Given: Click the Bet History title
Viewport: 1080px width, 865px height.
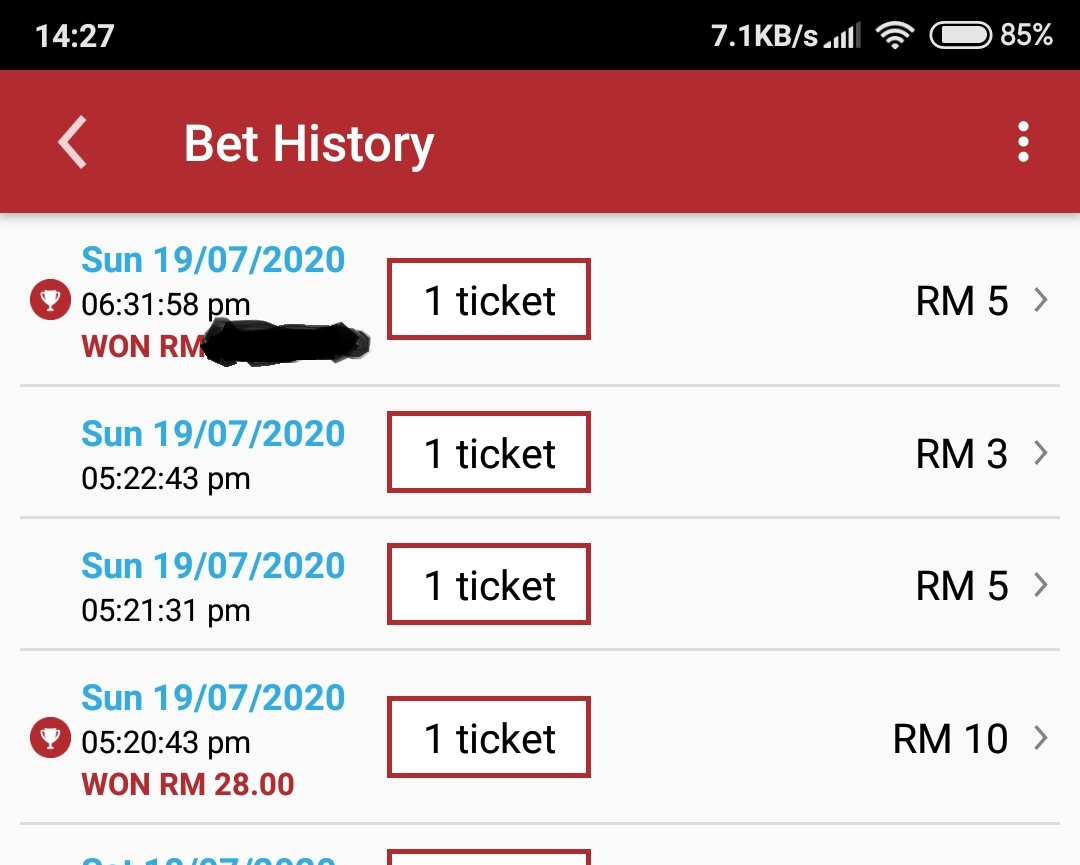Looking at the screenshot, I should tap(309, 143).
